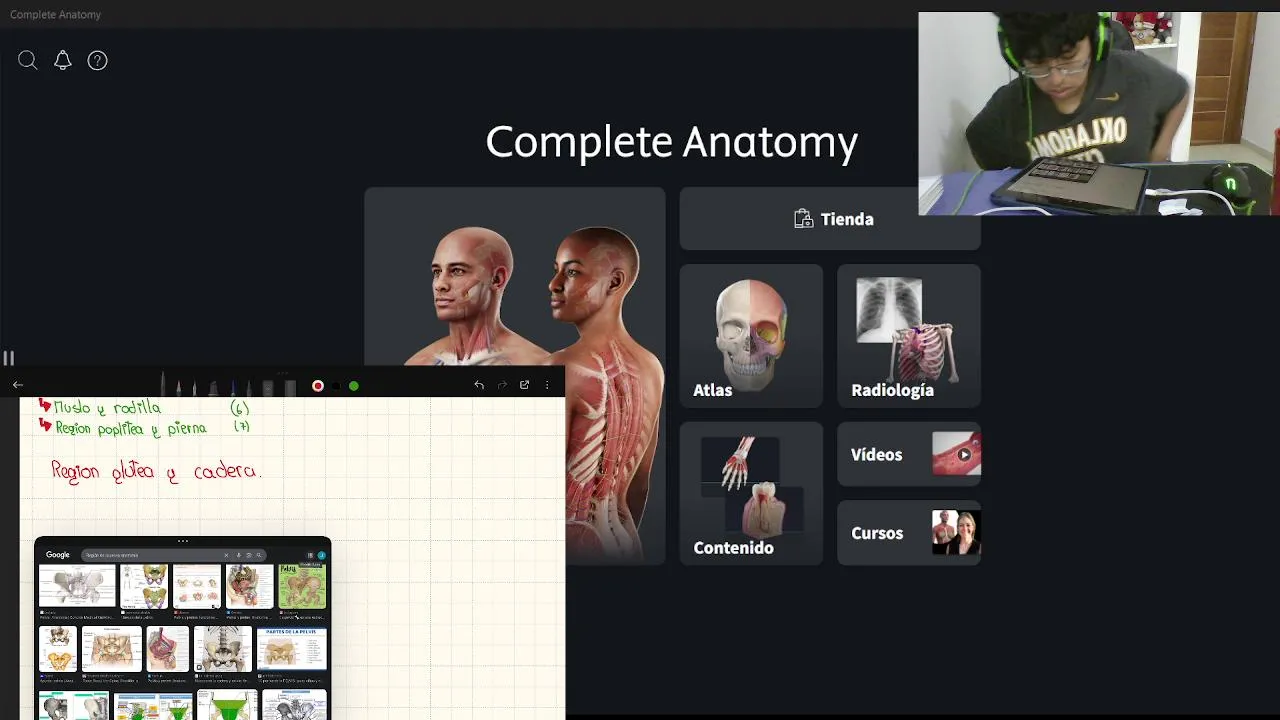Click the Google Lens camera icon

coord(249,555)
